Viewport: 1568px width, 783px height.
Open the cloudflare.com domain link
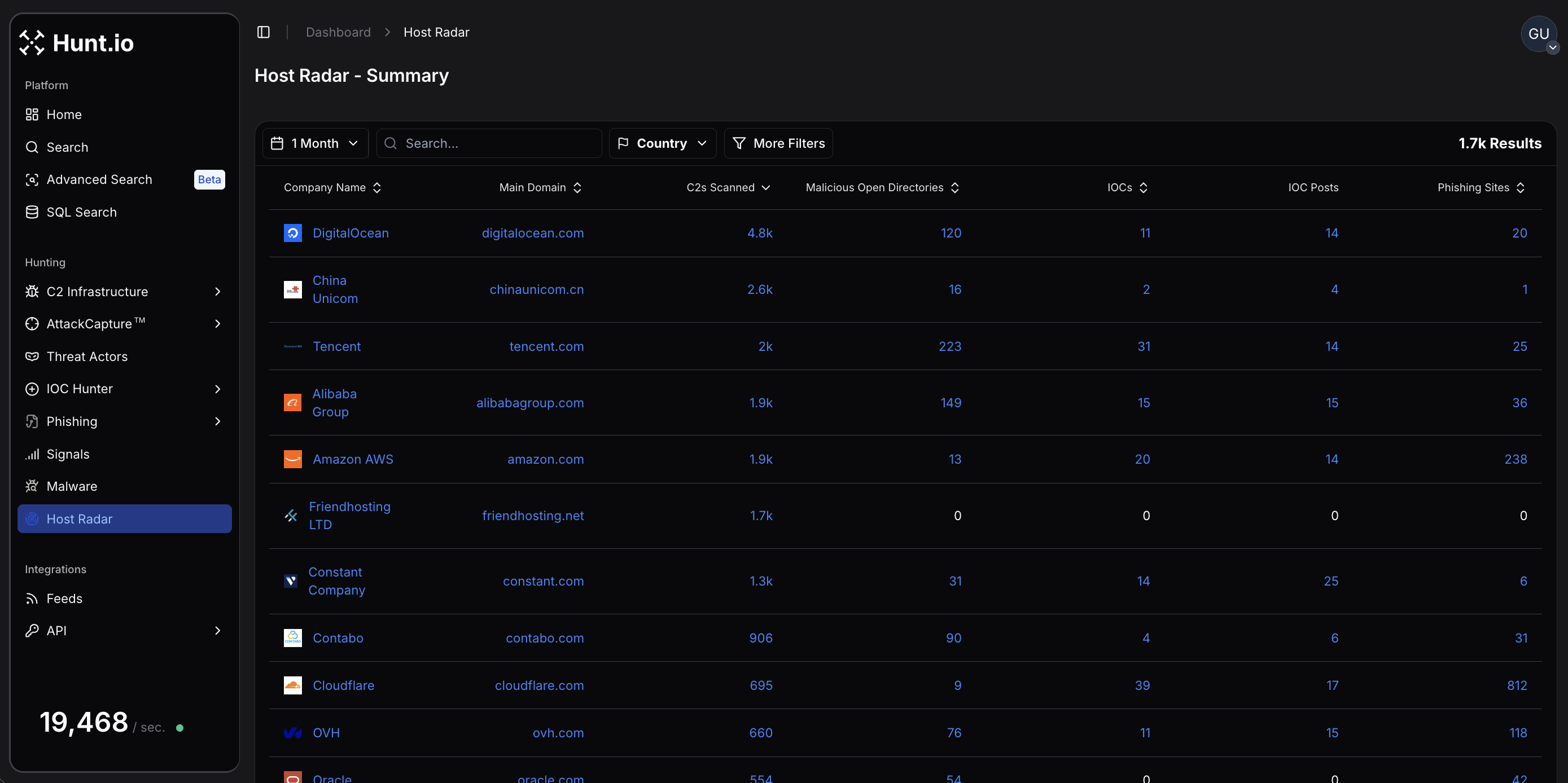coord(539,685)
